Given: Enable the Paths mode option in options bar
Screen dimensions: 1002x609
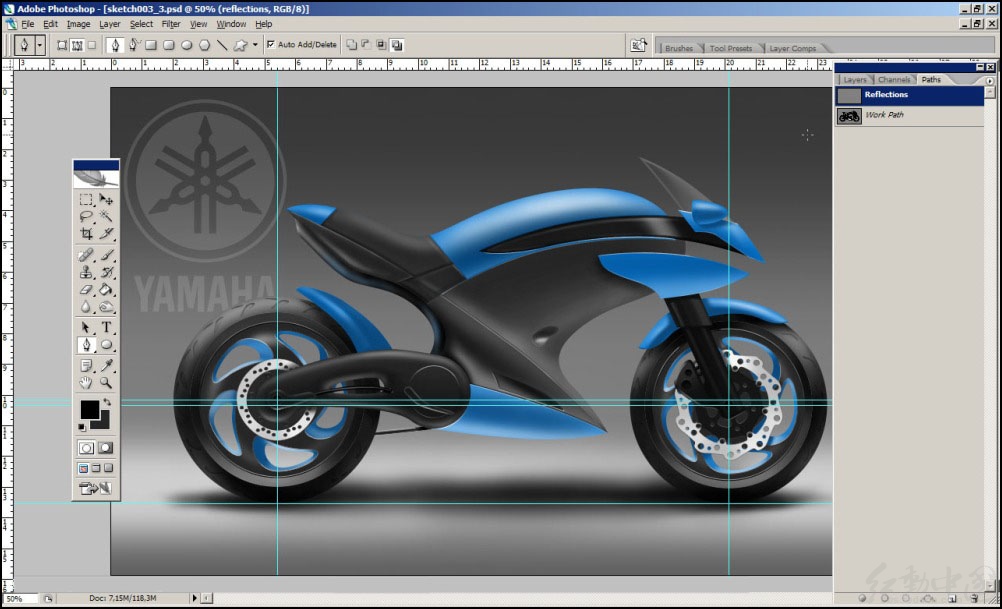Looking at the screenshot, I should pyautogui.click(x=77, y=45).
